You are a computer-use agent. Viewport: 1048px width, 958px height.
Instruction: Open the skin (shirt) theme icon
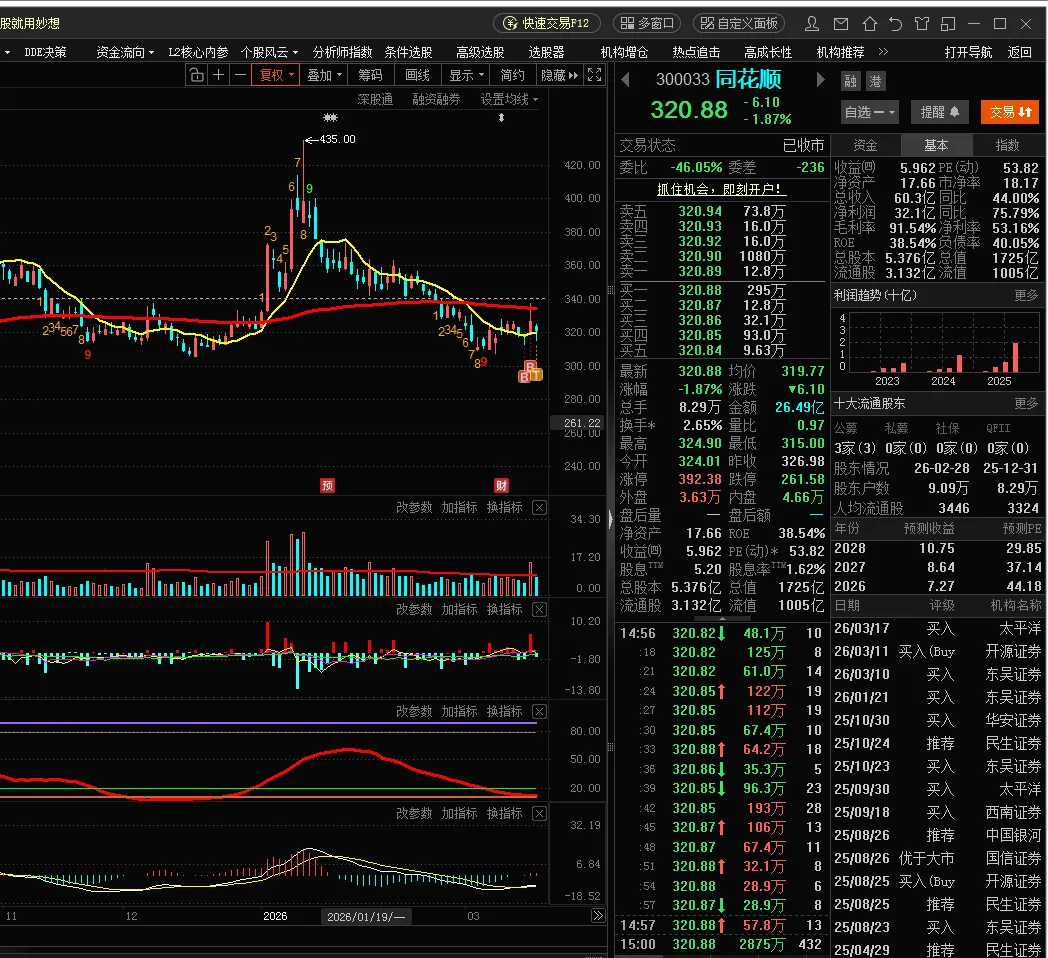tap(922, 24)
